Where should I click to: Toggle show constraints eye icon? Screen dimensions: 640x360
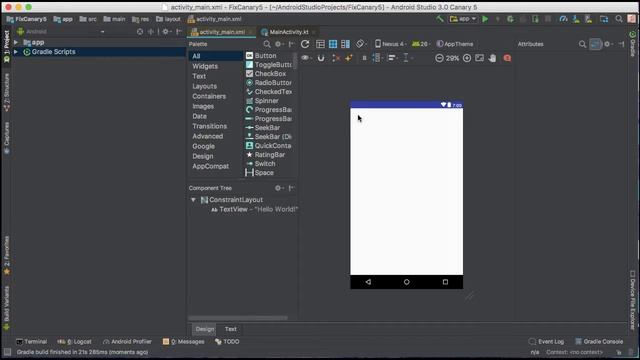(306, 58)
